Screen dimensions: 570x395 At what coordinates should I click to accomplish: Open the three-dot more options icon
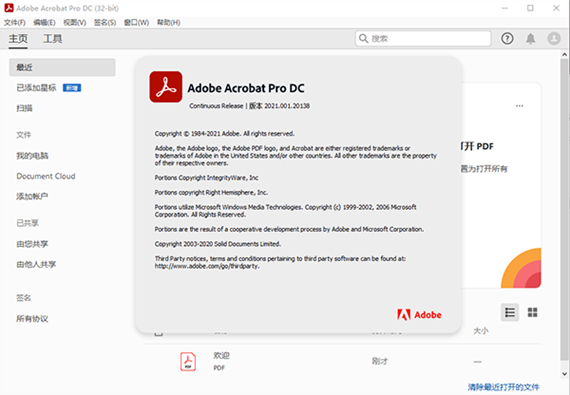pyautogui.click(x=519, y=106)
